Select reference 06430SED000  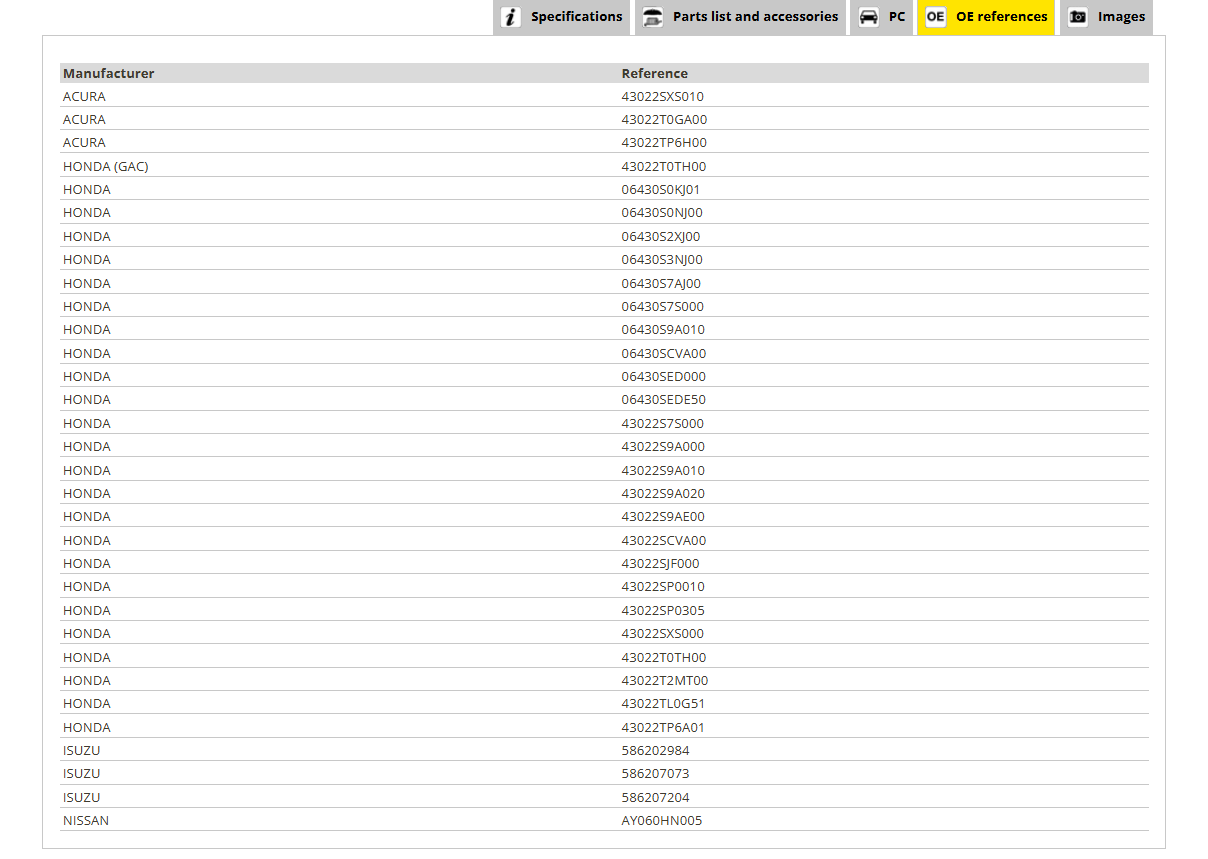click(664, 376)
